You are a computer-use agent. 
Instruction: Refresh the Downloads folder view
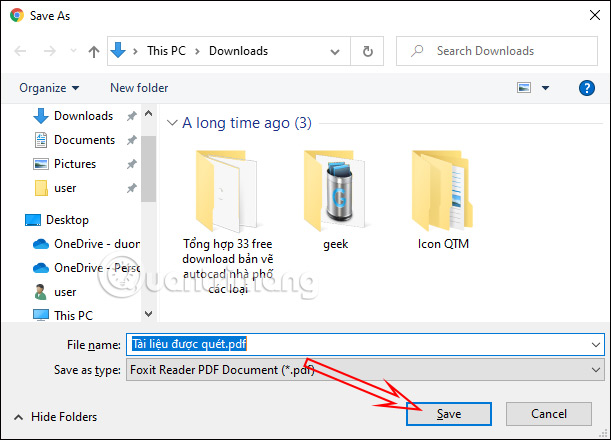pyautogui.click(x=367, y=51)
